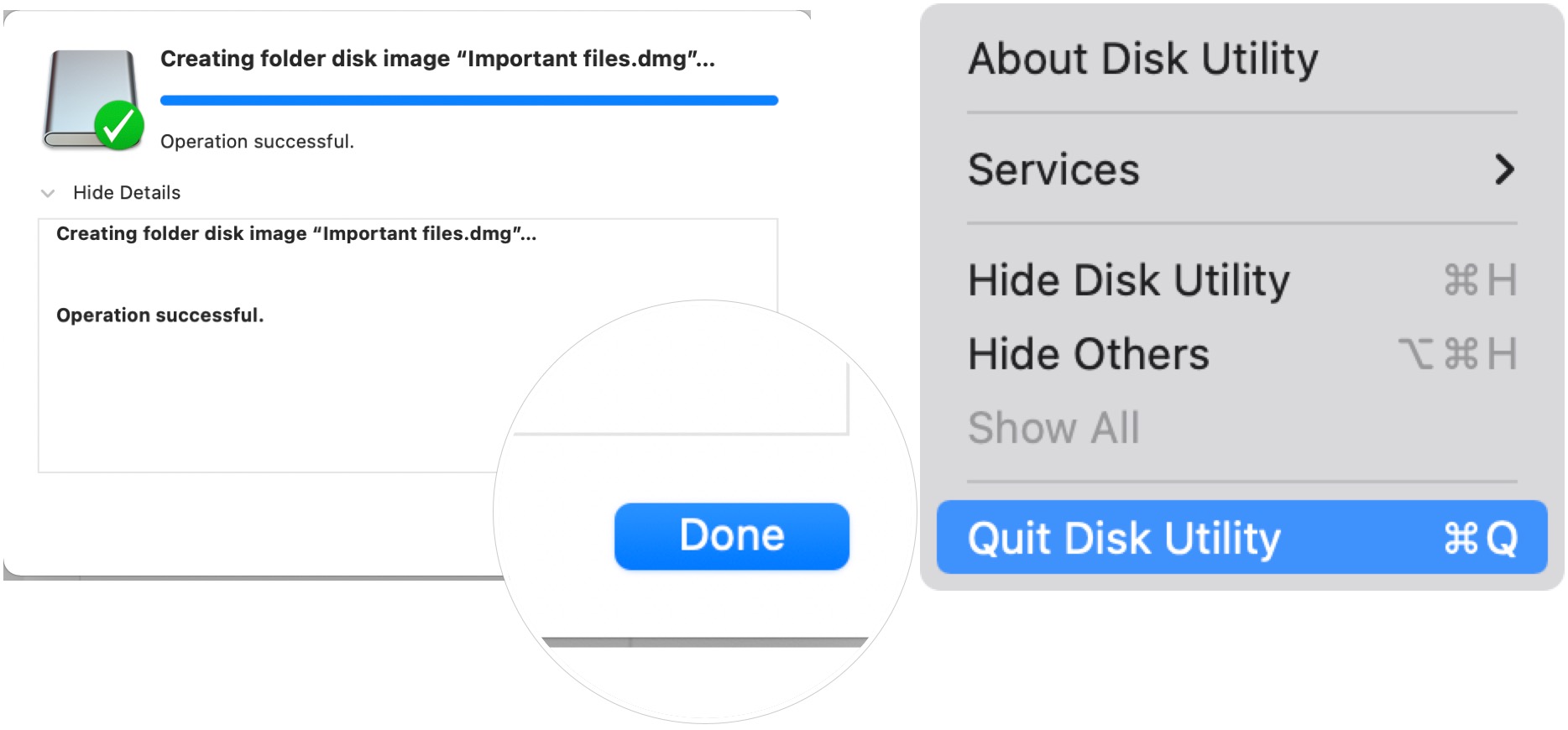This screenshot has width=1568, height=730.
Task: Click the status text under the progress bar
Action: 257,142
